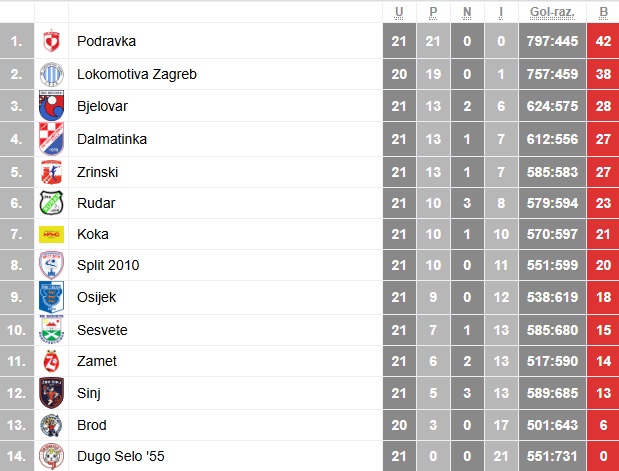Click the Bjelovar team logo
This screenshot has width=619, height=471.
[51, 106]
